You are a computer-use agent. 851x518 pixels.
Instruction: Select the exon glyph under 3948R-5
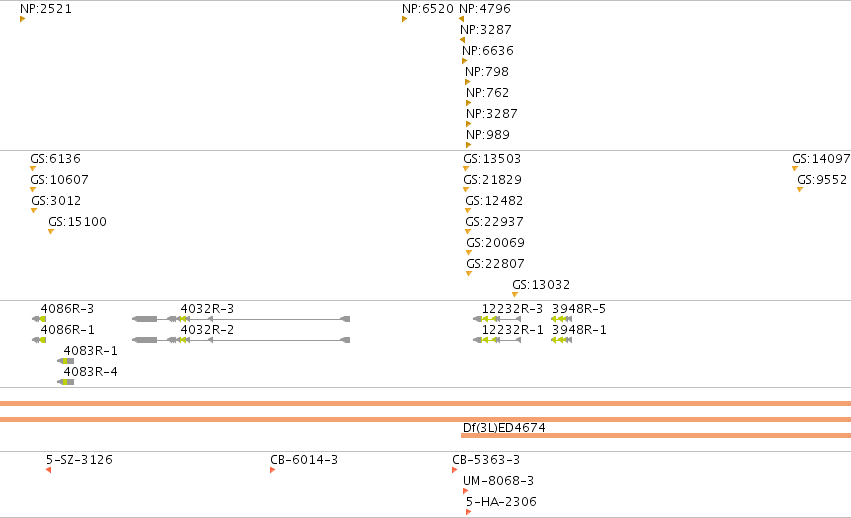[x=561, y=319]
